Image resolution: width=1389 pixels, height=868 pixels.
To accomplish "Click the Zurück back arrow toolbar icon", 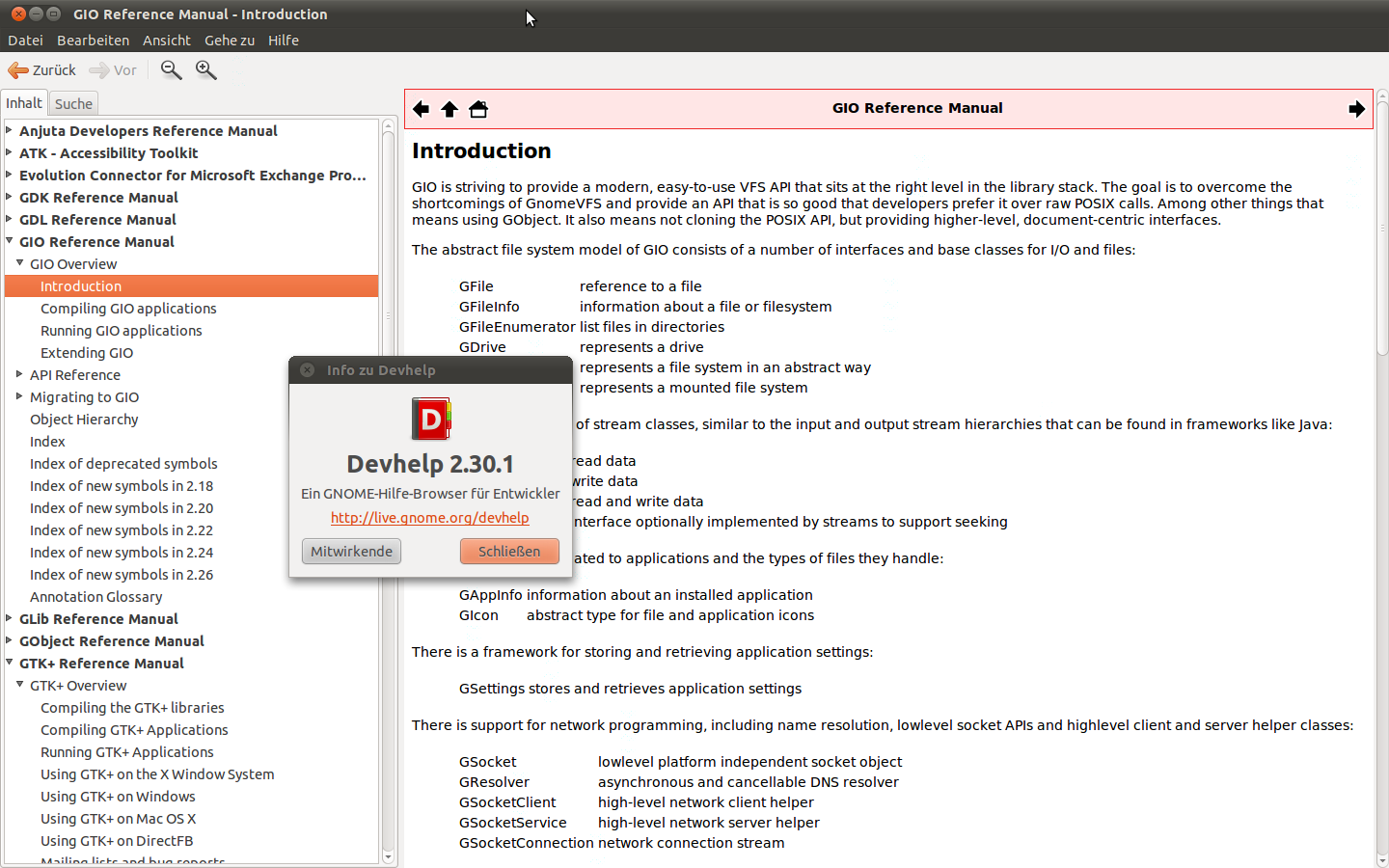I will click(x=17, y=69).
